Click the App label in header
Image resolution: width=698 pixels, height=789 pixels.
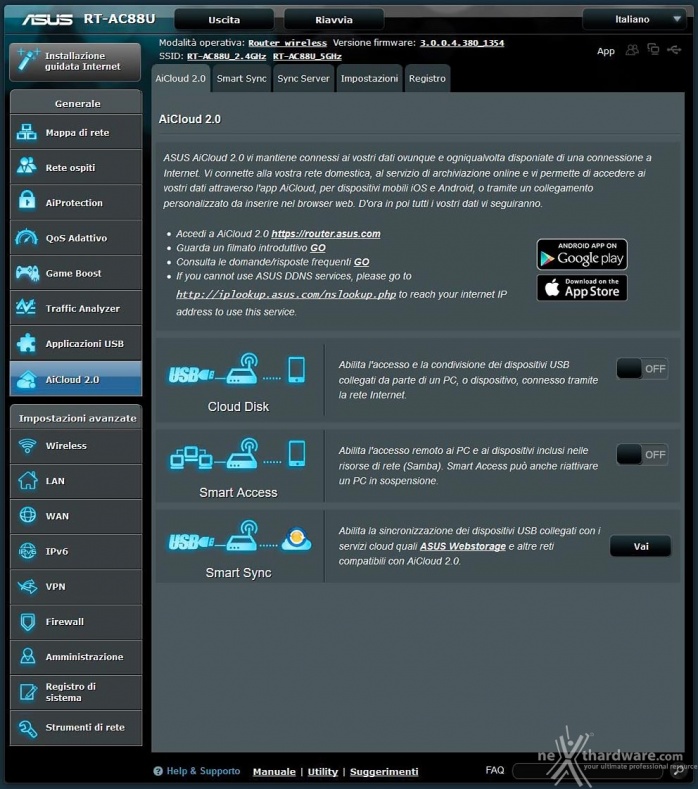pyautogui.click(x=605, y=51)
